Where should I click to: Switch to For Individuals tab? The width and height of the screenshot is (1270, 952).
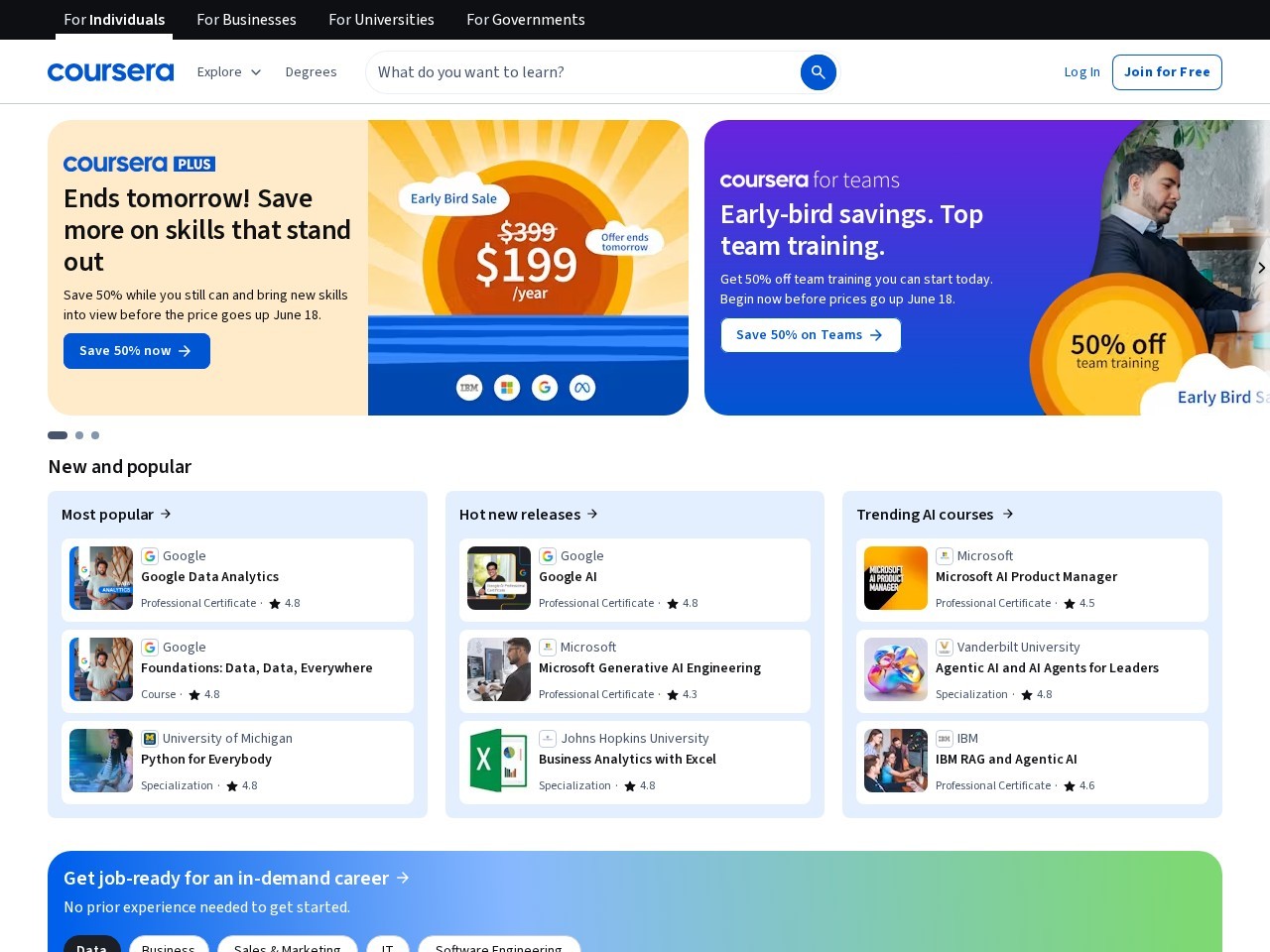point(114,20)
